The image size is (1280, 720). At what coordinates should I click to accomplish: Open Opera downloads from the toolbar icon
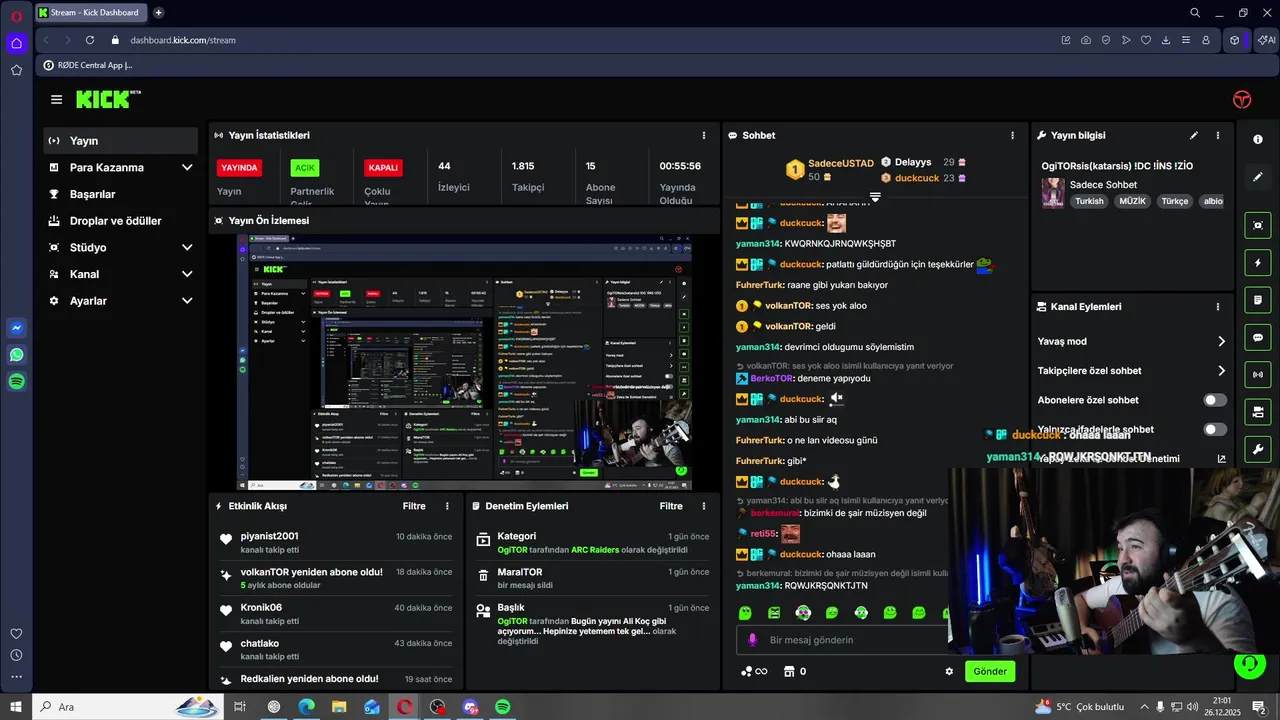1166,40
